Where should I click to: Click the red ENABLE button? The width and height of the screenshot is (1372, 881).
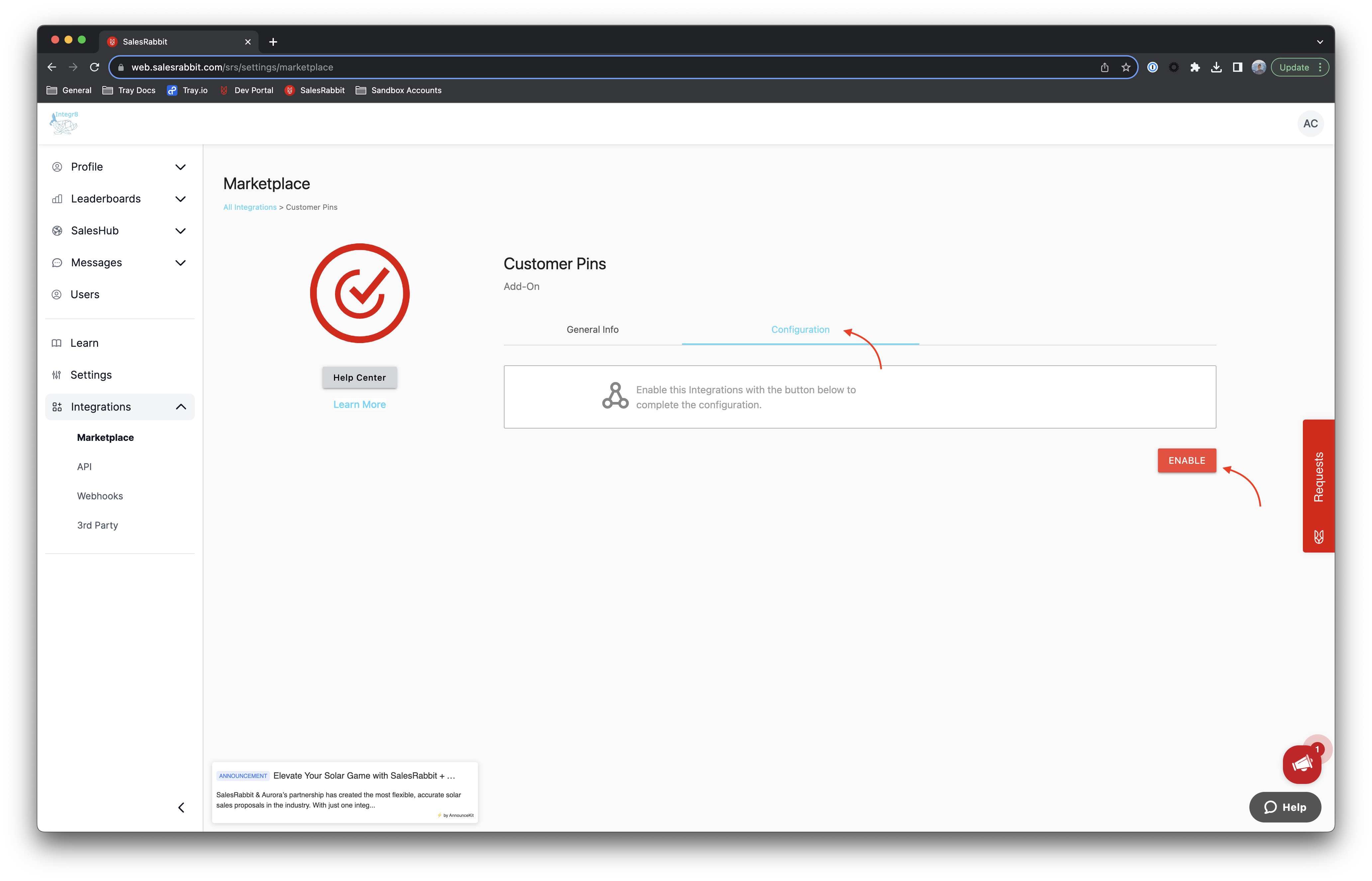(x=1186, y=460)
